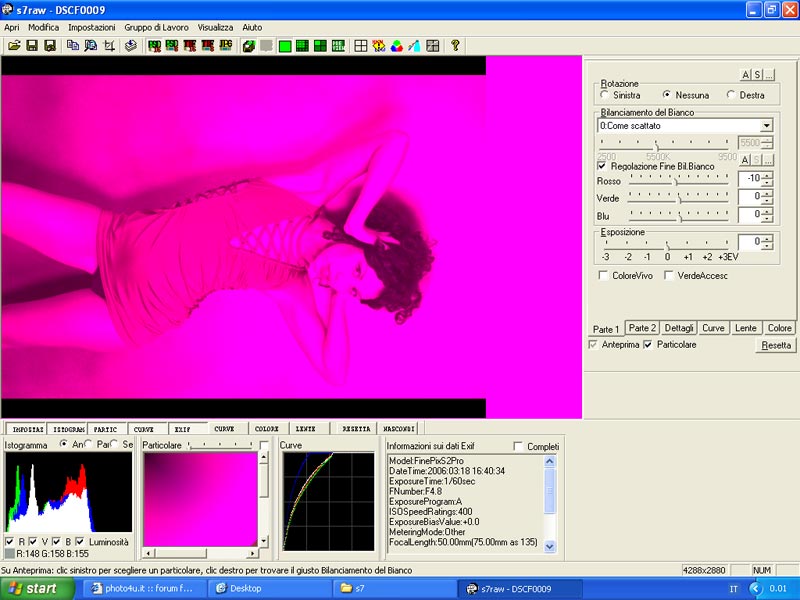This screenshot has width=800, height=600.
Task: Click Particolare preview vertical scroll up arrow
Action: point(264,457)
